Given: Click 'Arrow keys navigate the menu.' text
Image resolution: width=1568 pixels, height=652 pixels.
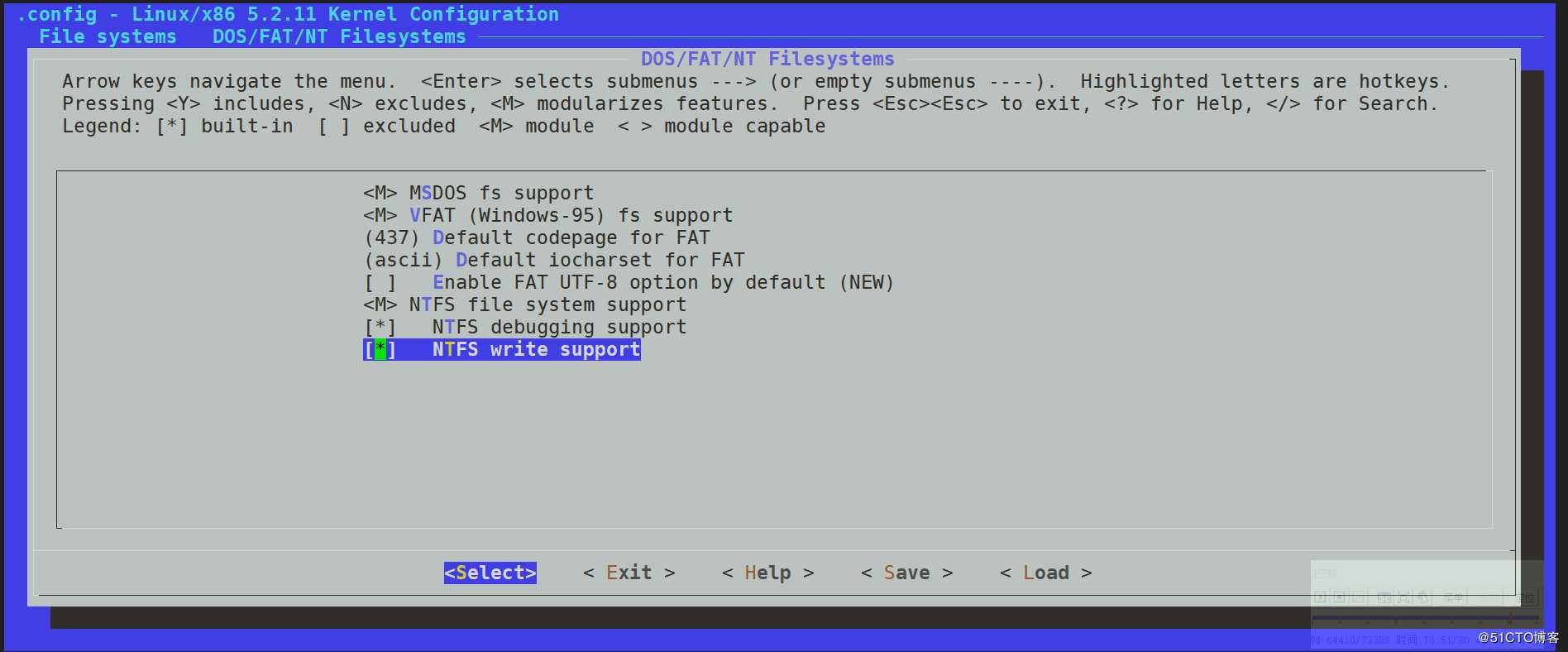Looking at the screenshot, I should pos(230,81).
